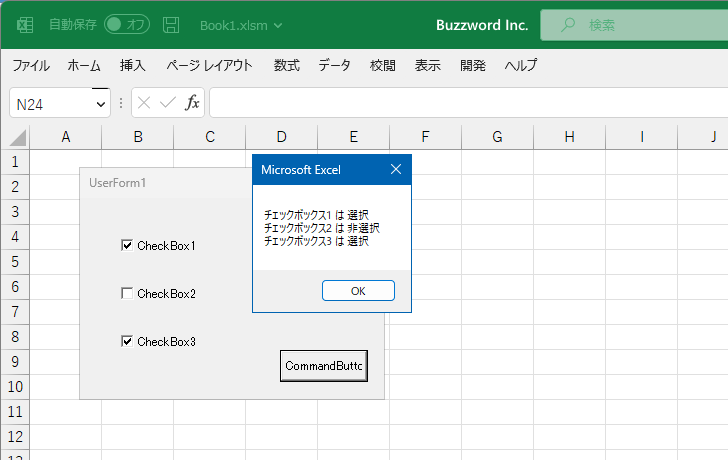Select column F header

(x=426, y=137)
